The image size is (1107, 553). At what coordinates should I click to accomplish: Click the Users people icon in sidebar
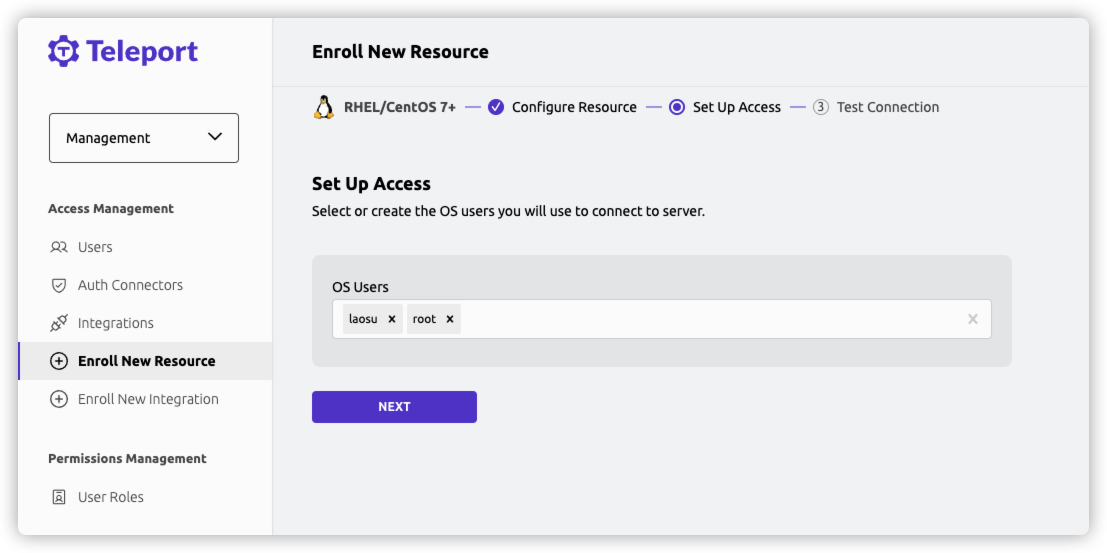pyautogui.click(x=59, y=247)
